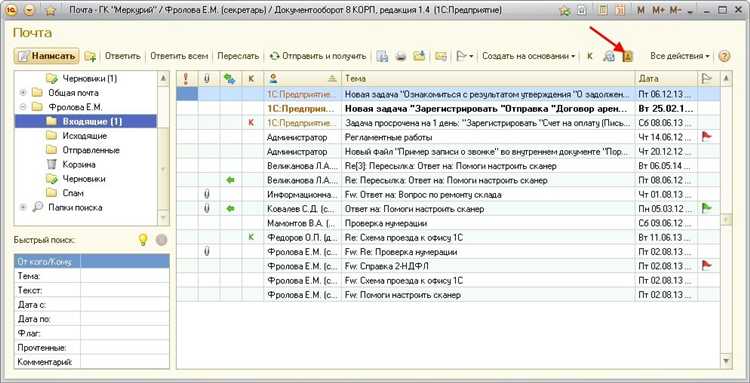The image size is (750, 383).
Task: Click Написать to compose a new email
Action: (x=47, y=56)
